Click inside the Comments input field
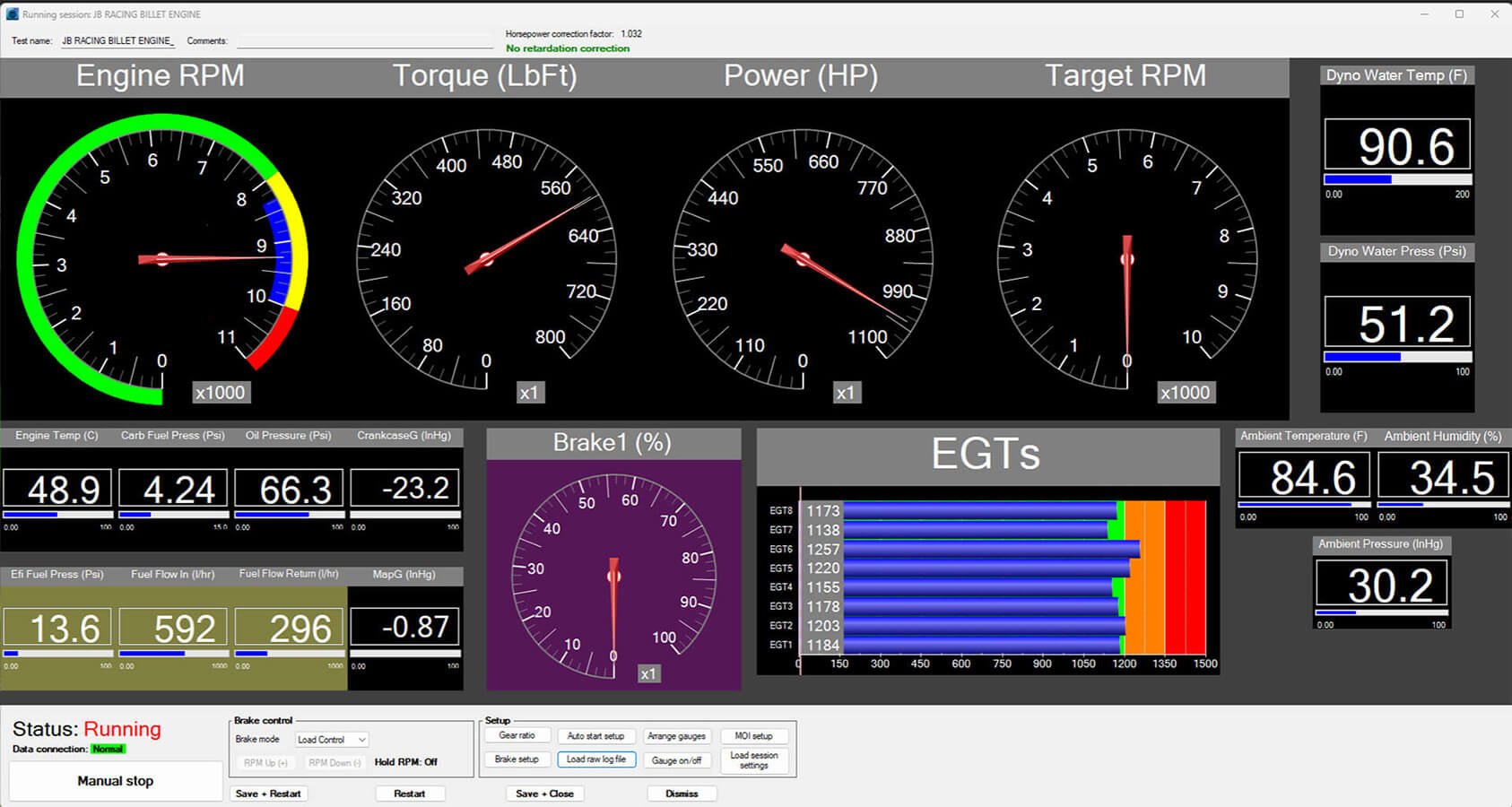Screen dimensions: 1512x807 364,39
